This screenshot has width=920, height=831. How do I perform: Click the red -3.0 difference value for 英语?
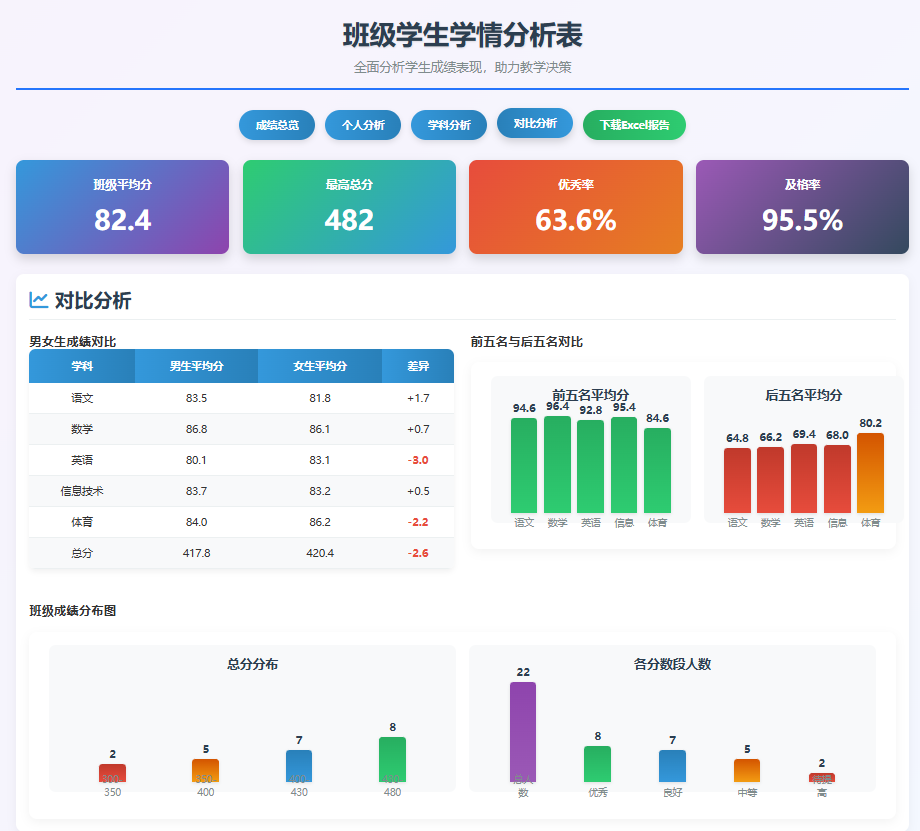(x=418, y=459)
